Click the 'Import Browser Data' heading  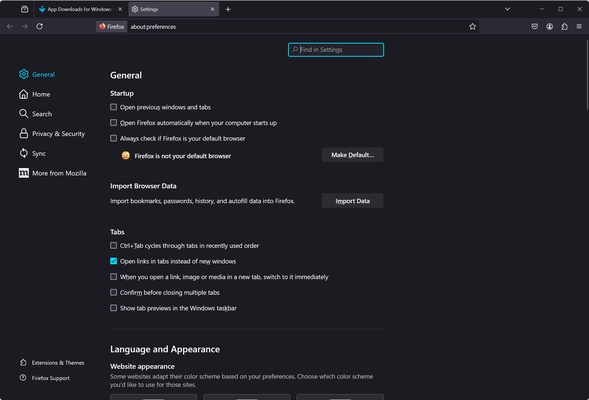(143, 186)
